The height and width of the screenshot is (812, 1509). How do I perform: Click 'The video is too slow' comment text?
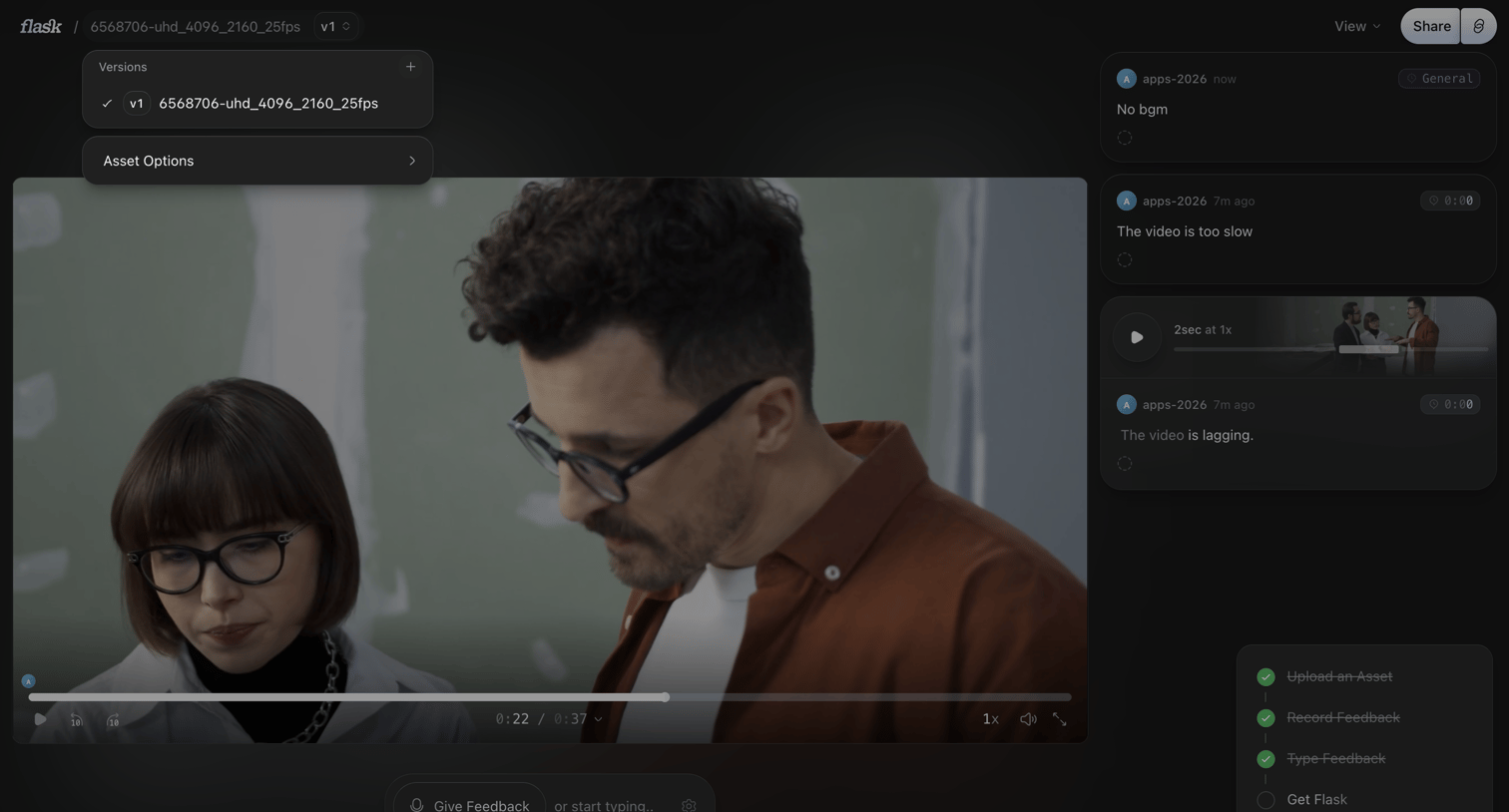pos(1184,231)
